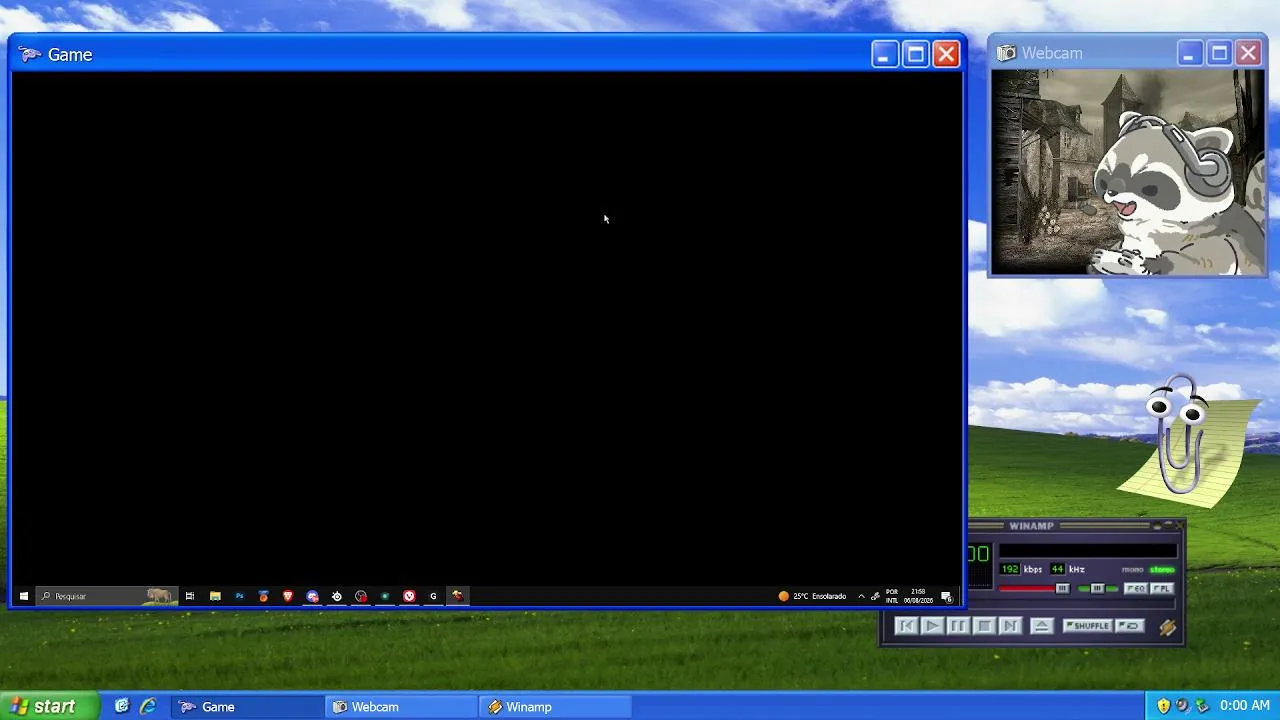Viewport: 1280px width, 720px height.
Task: Maximize the Webcam window
Action: pos(1219,54)
